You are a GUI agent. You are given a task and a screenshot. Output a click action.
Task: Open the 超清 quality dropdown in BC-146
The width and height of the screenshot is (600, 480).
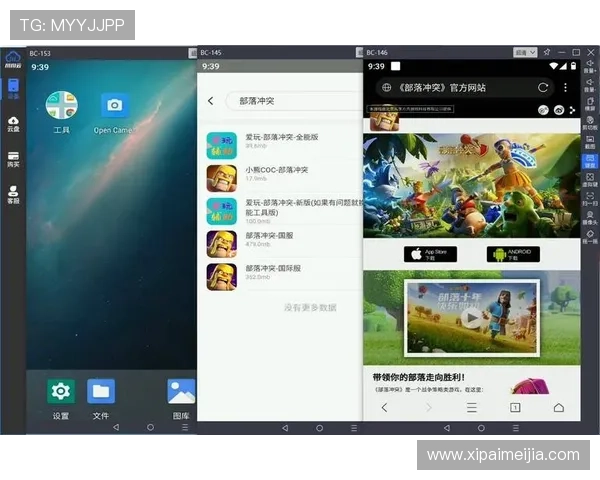coord(525,52)
